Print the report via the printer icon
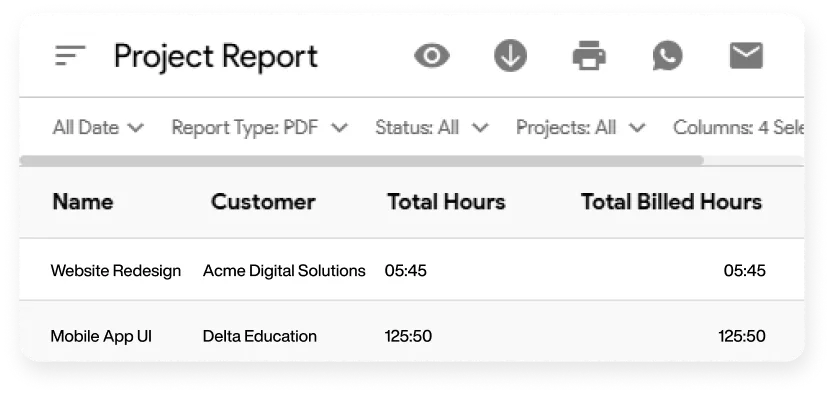Screen dimensions: 832x394 (x=589, y=56)
